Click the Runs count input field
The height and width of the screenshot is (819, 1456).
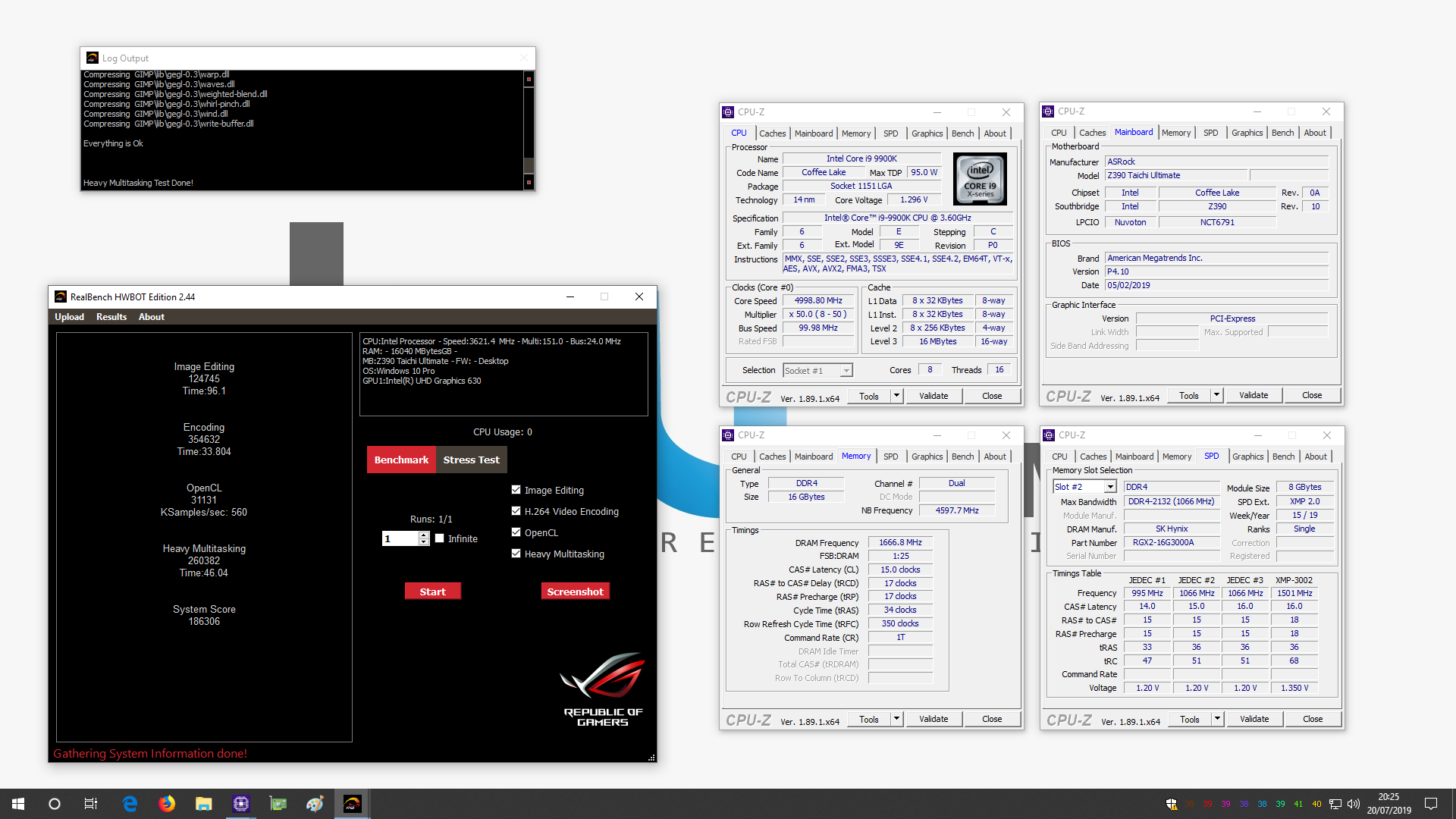[400, 538]
